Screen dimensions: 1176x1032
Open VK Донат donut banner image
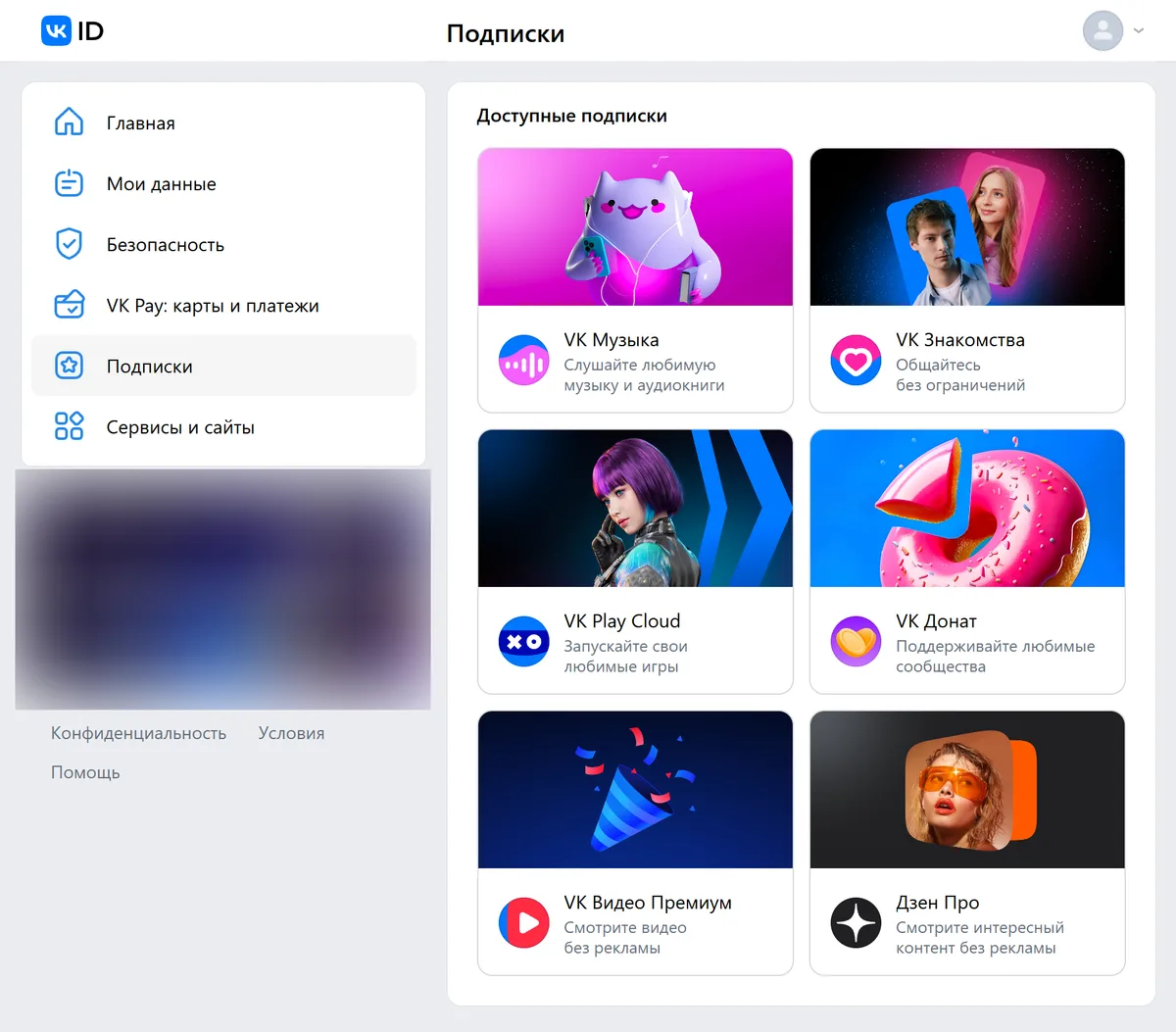pos(967,509)
